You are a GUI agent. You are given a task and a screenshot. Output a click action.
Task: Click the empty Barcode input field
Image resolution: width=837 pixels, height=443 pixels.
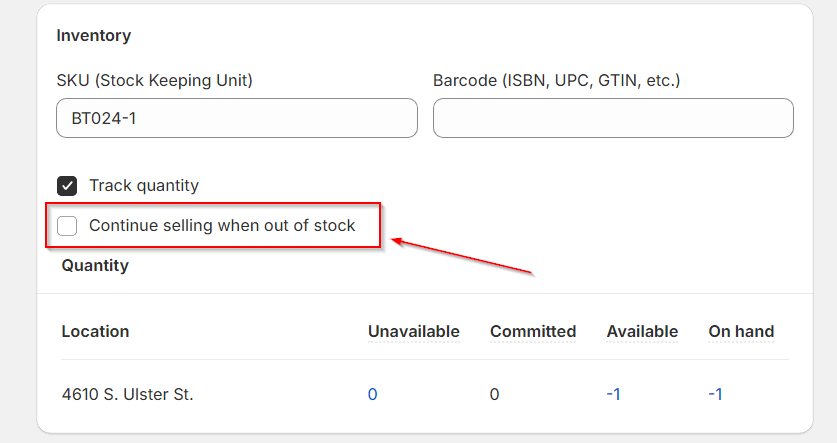pos(613,118)
